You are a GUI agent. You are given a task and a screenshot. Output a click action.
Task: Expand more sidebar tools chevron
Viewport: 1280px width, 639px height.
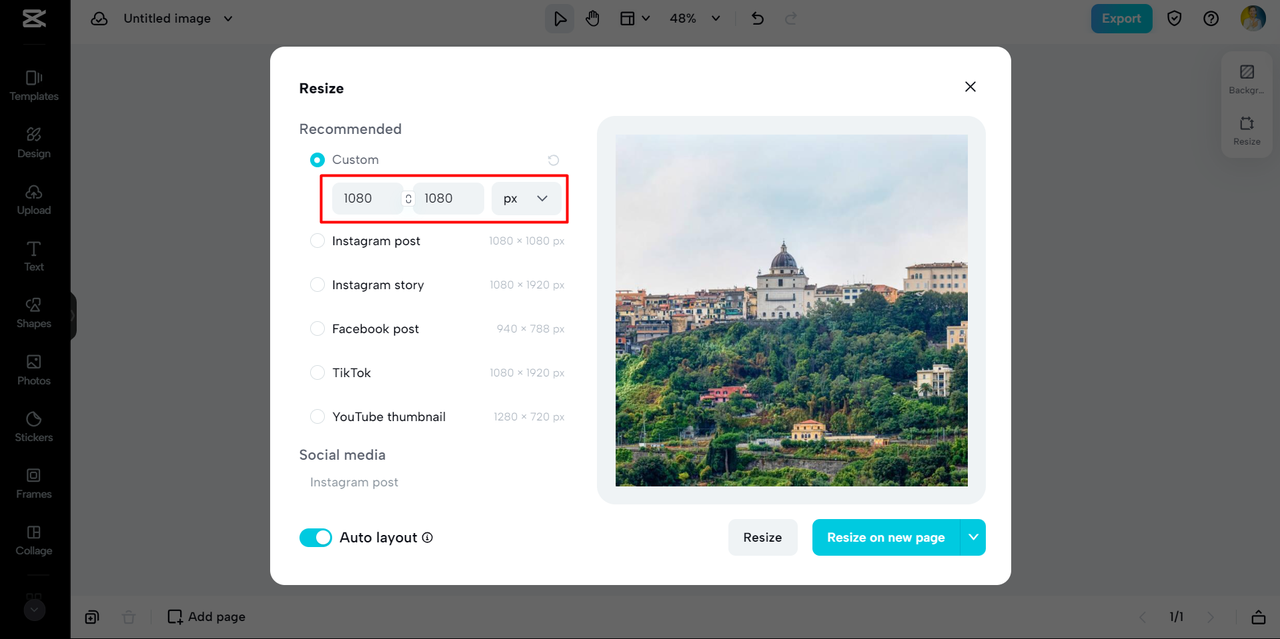coord(34,609)
